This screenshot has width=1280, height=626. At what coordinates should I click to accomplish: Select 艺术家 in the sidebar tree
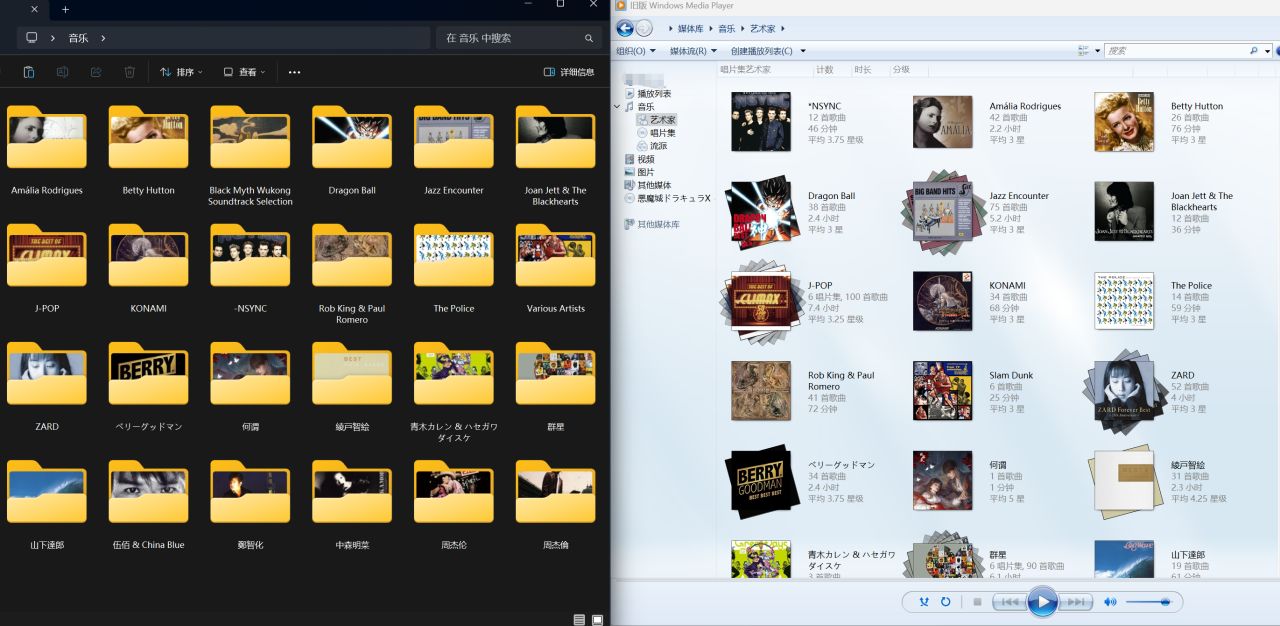[x=656, y=120]
